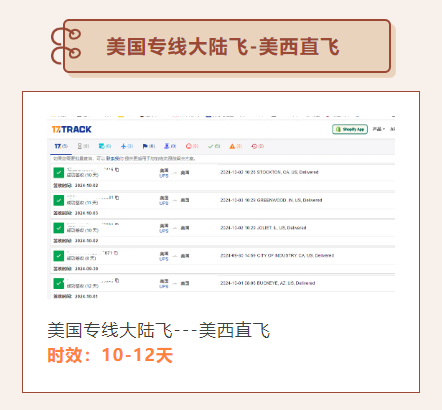
Task: Expand the 产品 dropdown menu
Action: (378, 129)
